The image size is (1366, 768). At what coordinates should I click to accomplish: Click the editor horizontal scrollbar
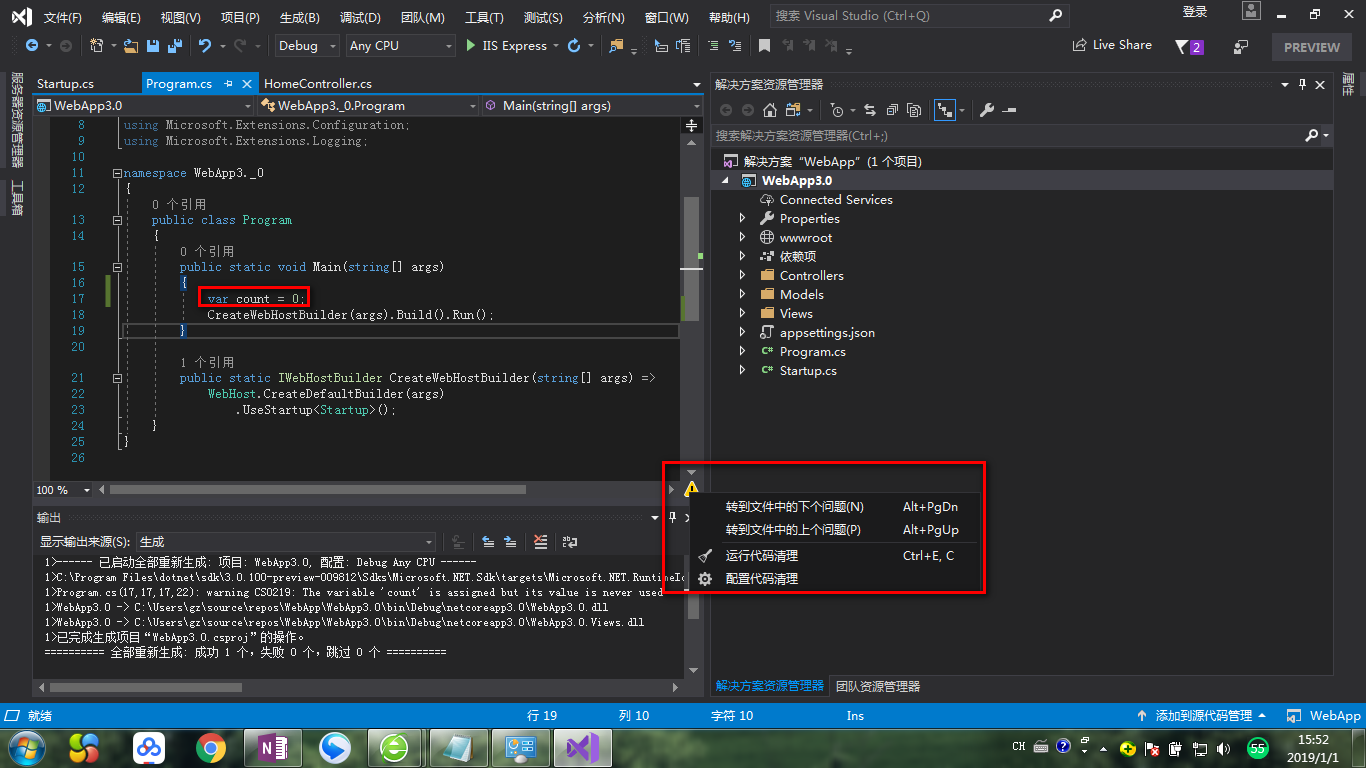[x=317, y=490]
